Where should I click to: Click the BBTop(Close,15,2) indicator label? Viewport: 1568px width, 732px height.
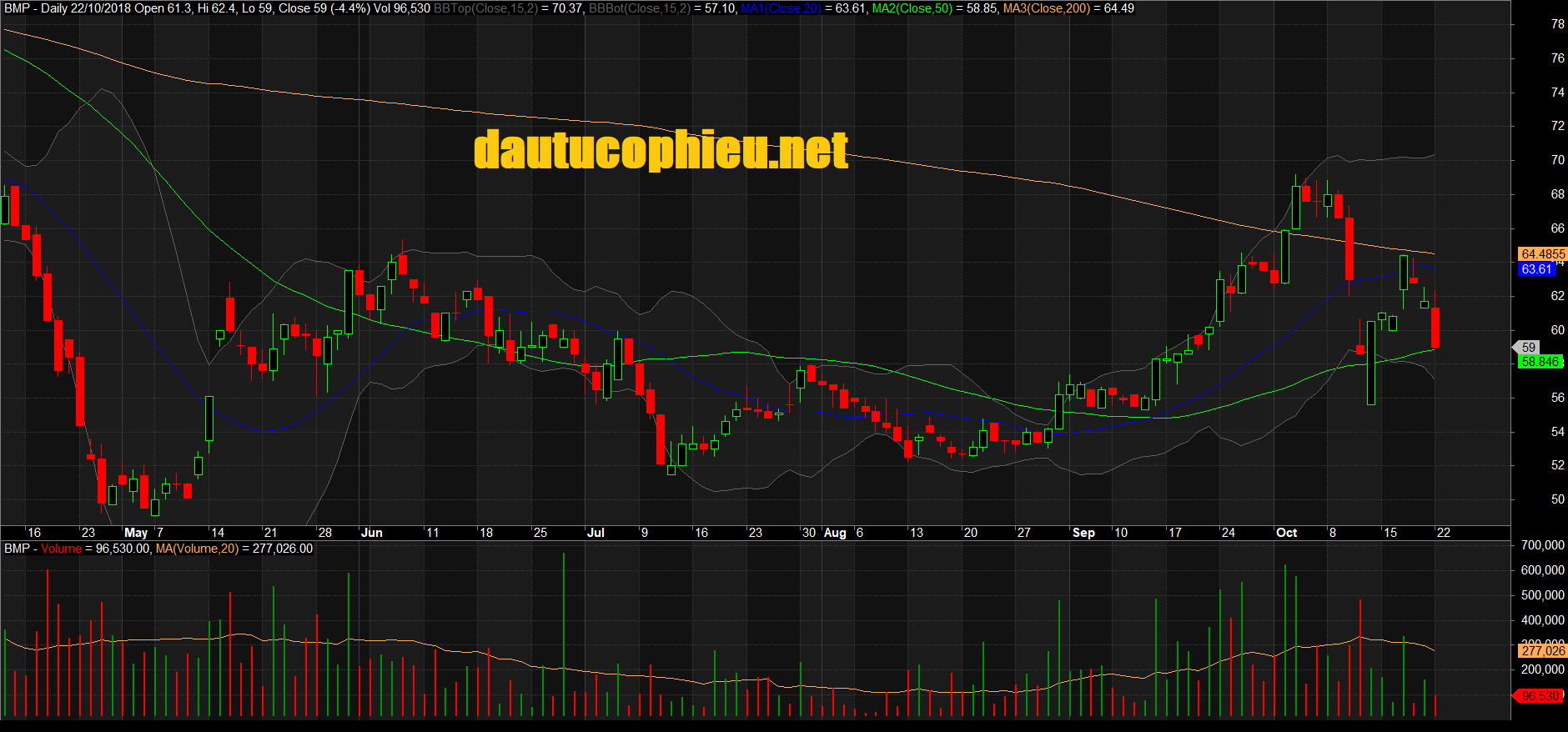pyautogui.click(x=485, y=8)
